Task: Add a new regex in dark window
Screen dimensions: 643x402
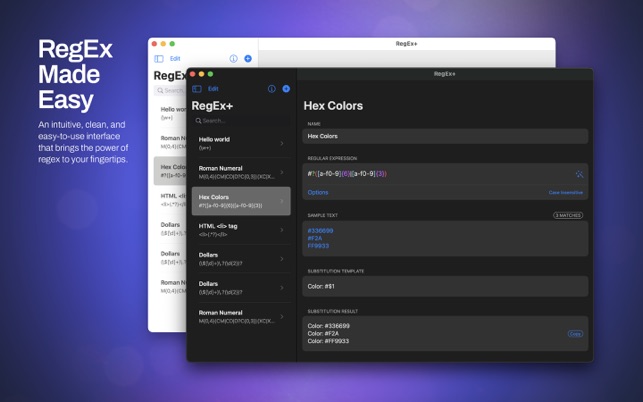Action: pos(286,89)
